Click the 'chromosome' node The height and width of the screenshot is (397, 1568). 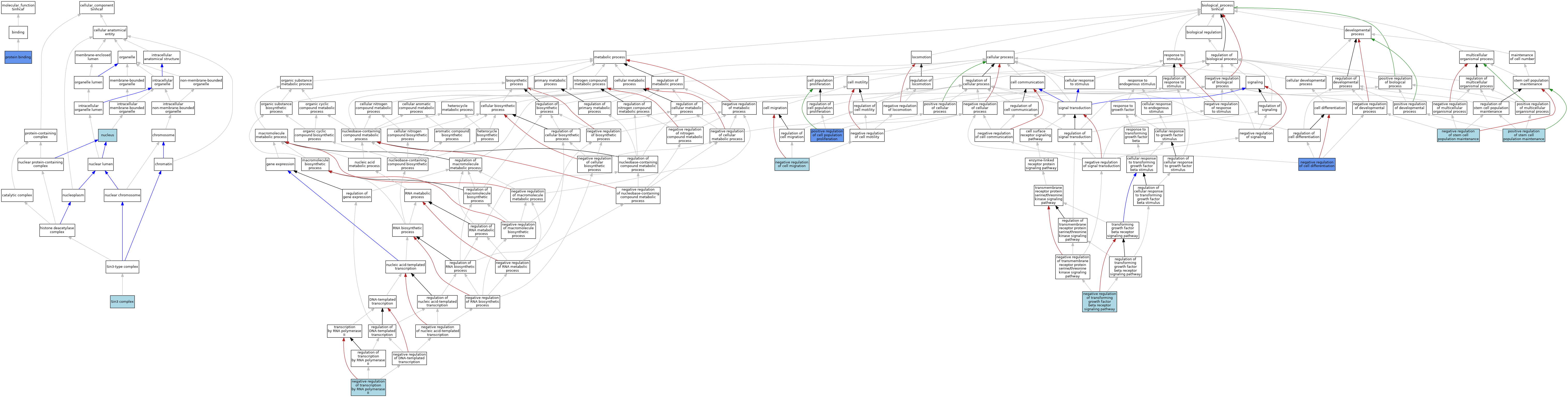pyautogui.click(x=163, y=135)
